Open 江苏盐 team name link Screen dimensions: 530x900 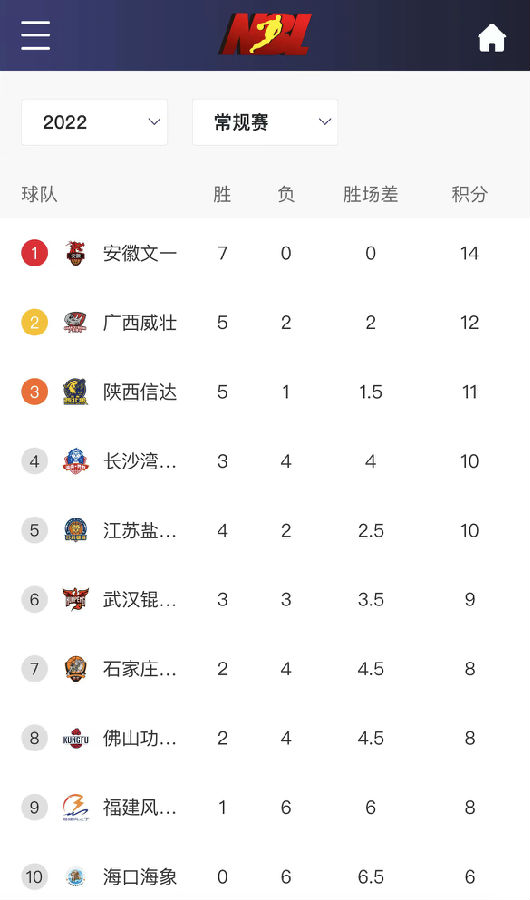coord(140,530)
